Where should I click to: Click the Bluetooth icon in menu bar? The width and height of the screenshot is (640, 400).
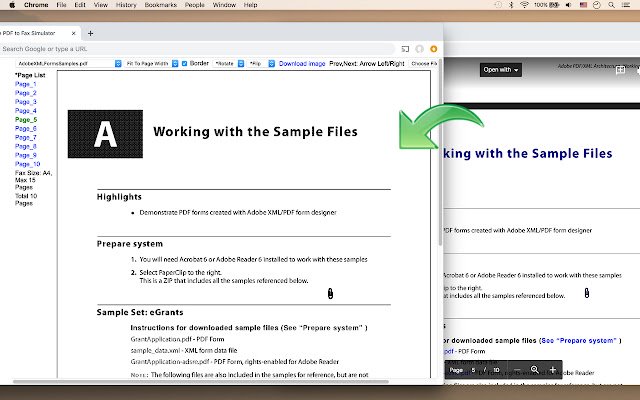[511, 5]
